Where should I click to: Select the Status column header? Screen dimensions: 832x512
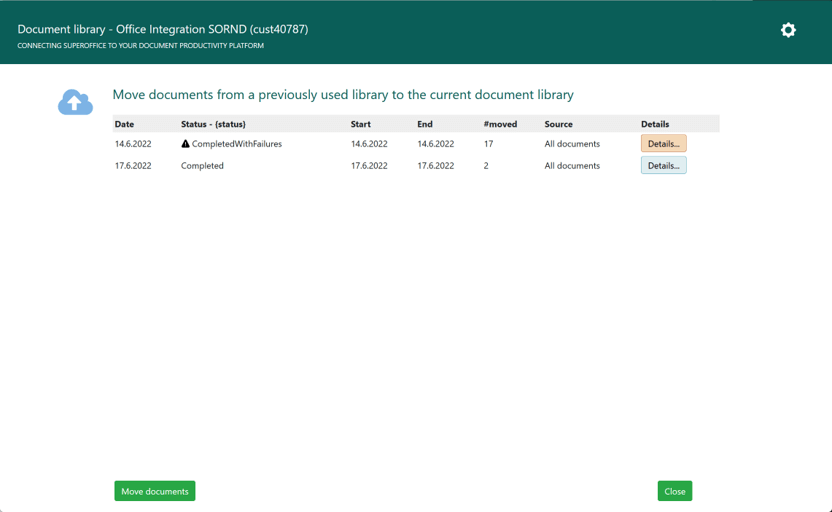point(213,124)
